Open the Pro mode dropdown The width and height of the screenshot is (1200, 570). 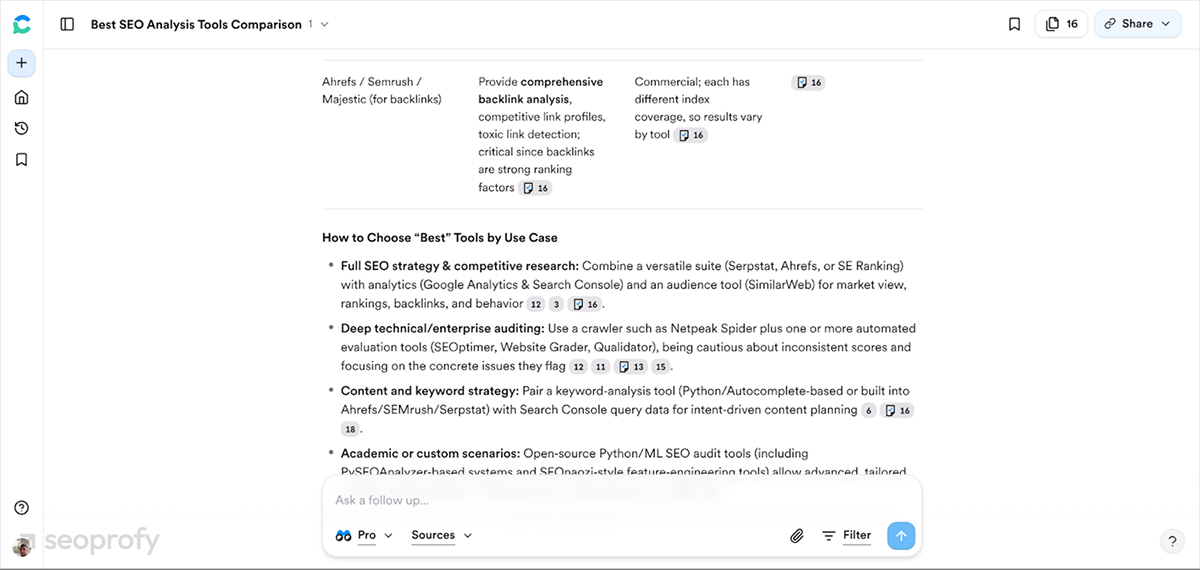pos(365,536)
